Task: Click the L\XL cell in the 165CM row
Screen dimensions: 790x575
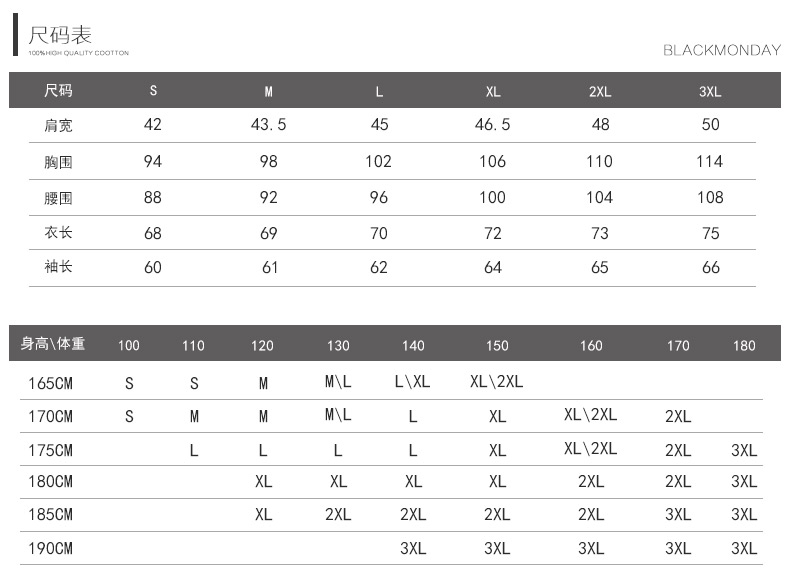Action: (412, 383)
